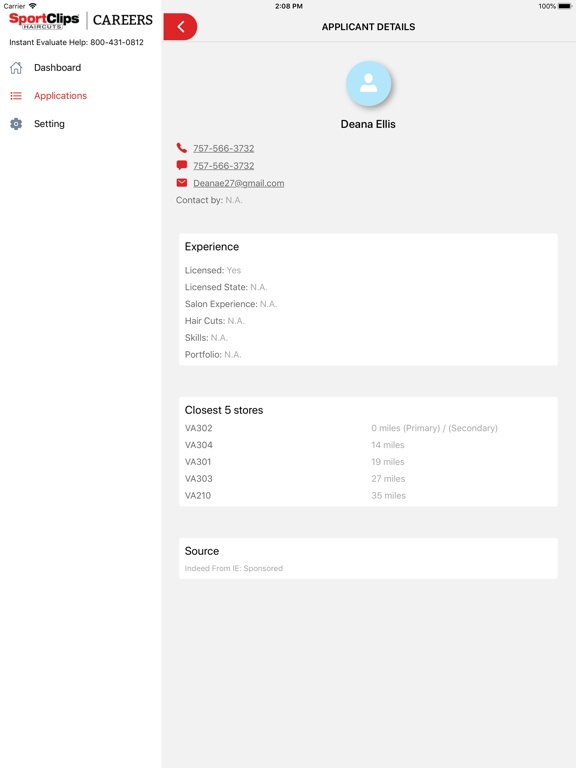
Task: Click the Source section heading
Action: (x=202, y=551)
